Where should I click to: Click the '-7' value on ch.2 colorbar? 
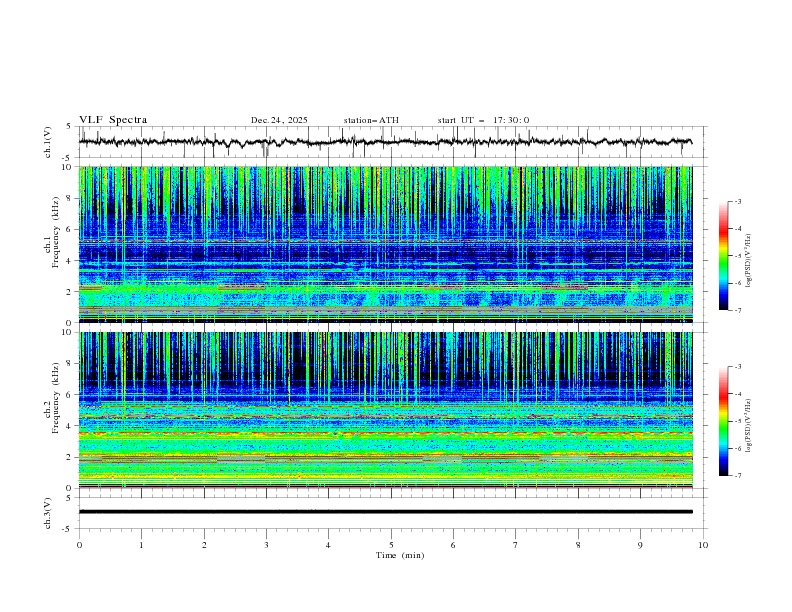pos(738,476)
